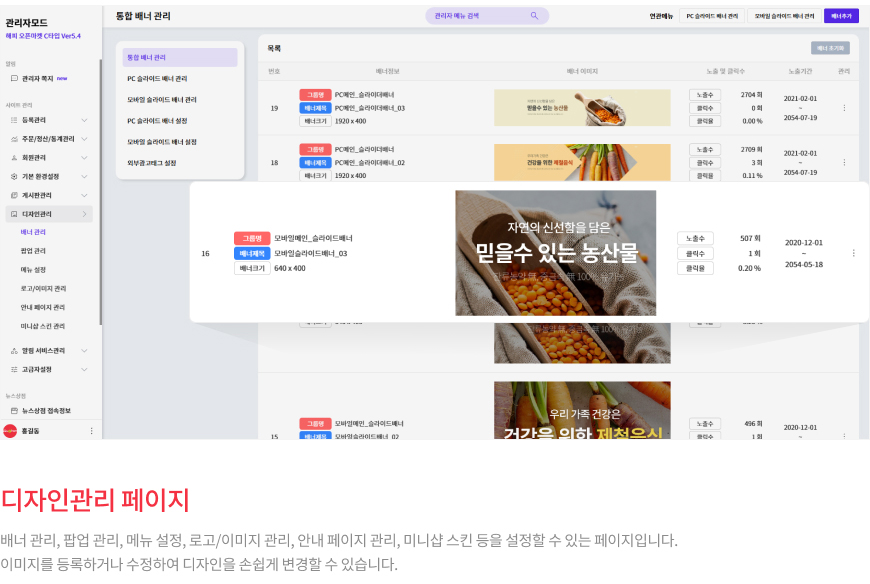
Task: Expand the 게시판관리 section chevron
Action: click(x=84, y=196)
